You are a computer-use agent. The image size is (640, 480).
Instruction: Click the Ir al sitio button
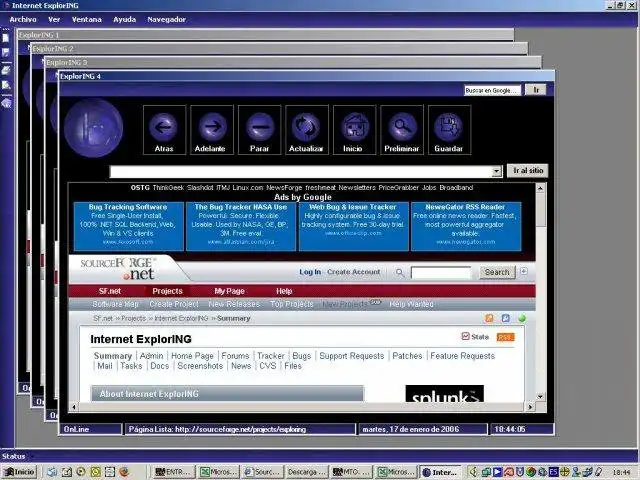point(528,171)
